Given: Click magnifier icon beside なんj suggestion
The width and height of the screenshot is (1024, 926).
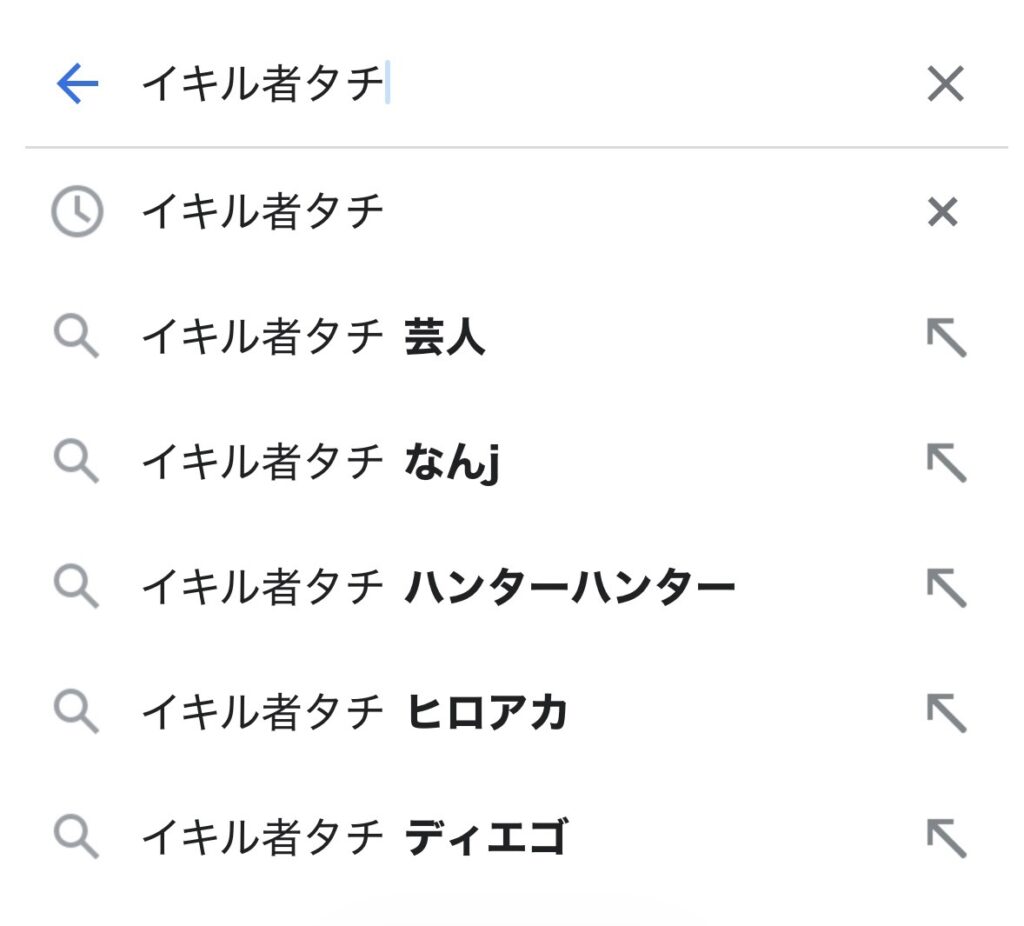Looking at the screenshot, I should (x=76, y=463).
